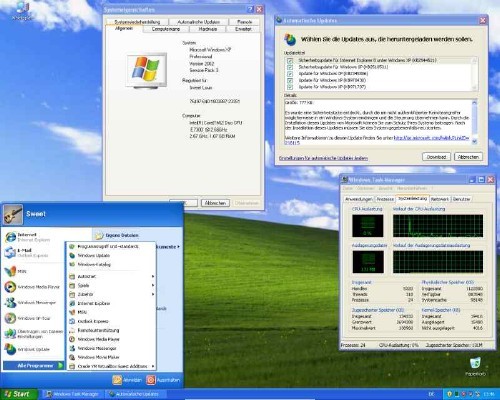The width and height of the screenshot is (500, 400).
Task: Select Hardware tab in Systemeigenschaften
Action: click(x=207, y=29)
